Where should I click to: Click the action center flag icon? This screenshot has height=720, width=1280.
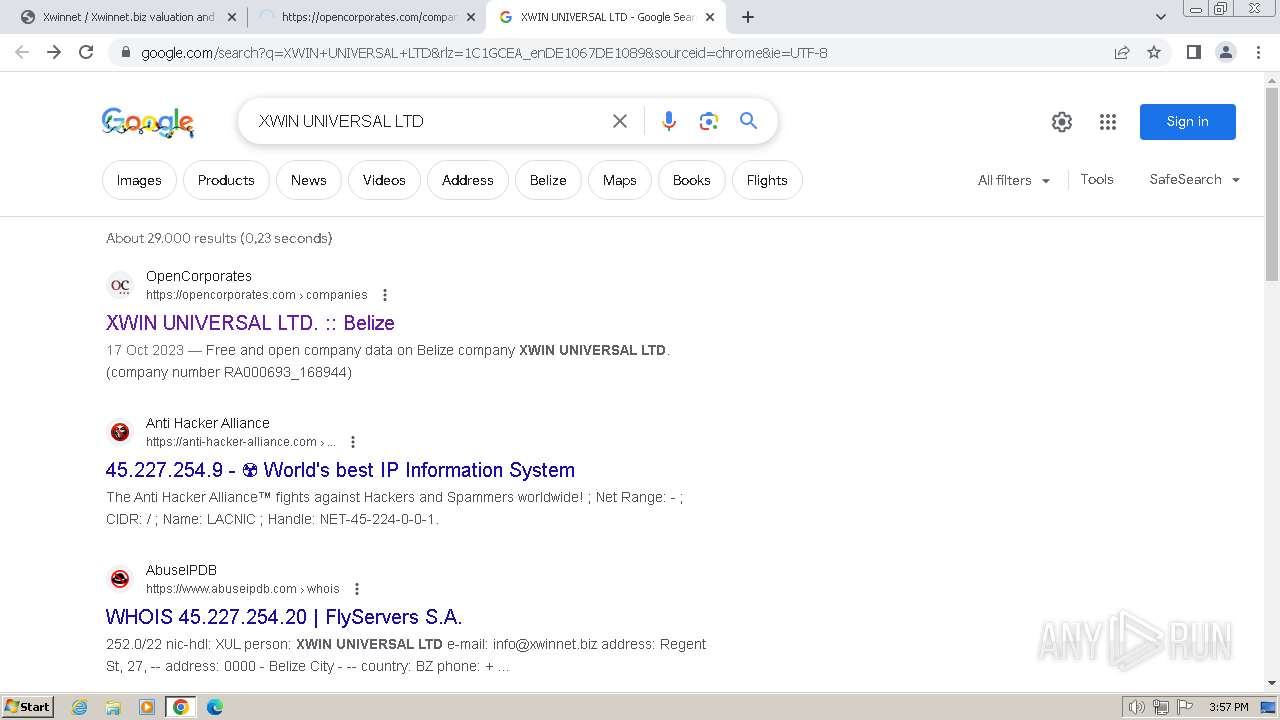(1185, 707)
